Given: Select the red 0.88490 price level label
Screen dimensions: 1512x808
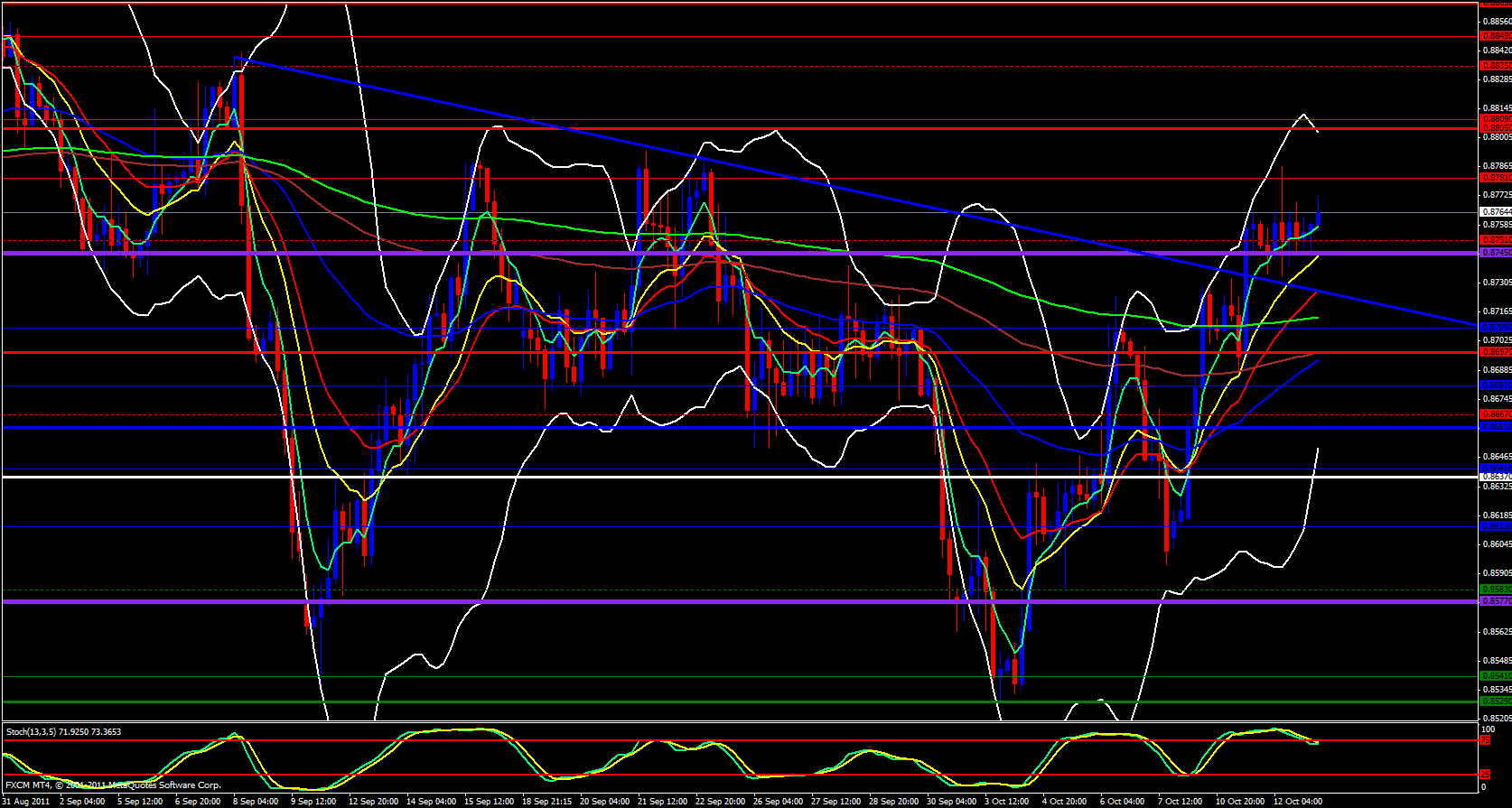Looking at the screenshot, I should tap(1496, 36).
